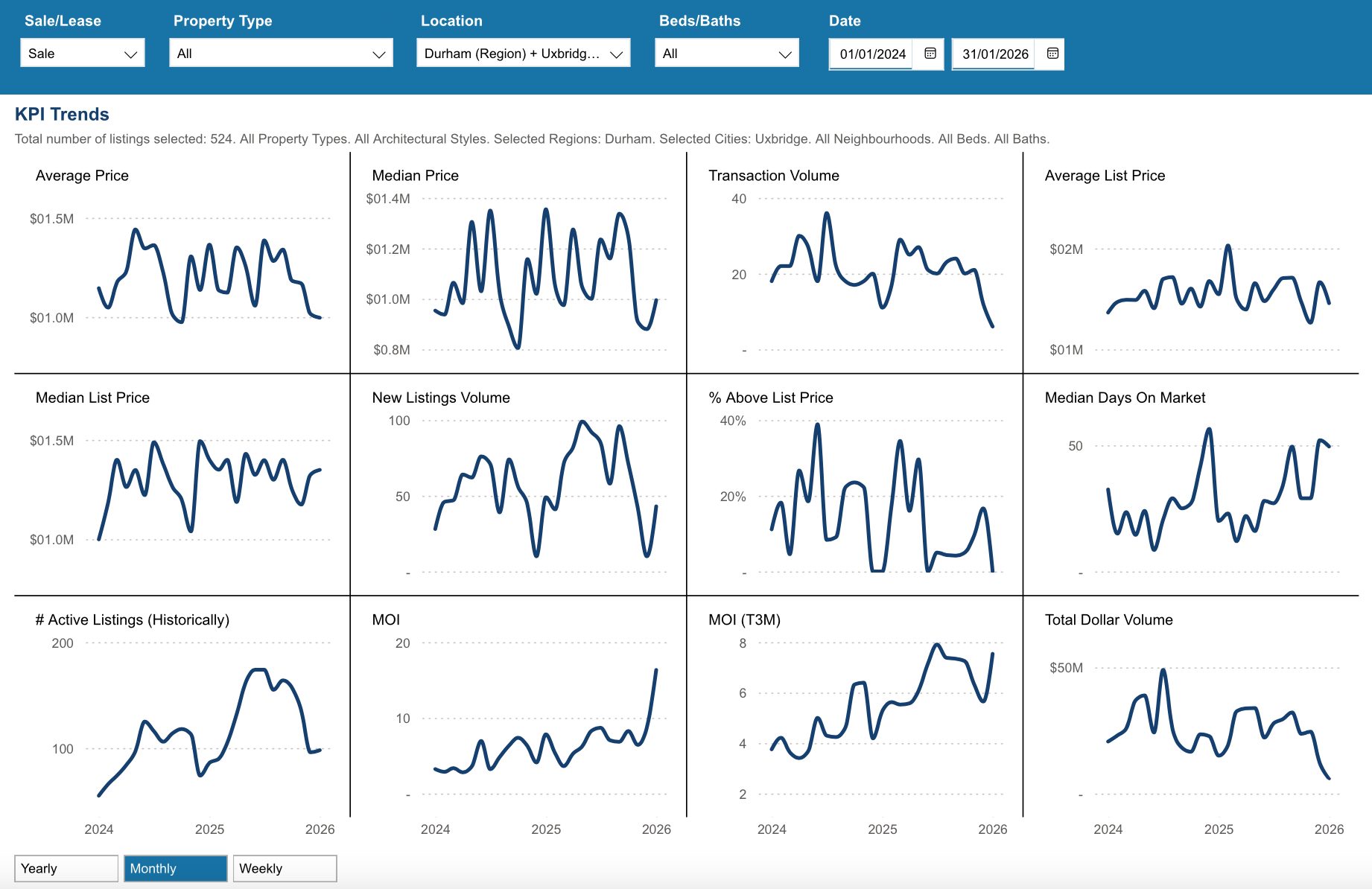Switch to Weekly view
The height and width of the screenshot is (889, 1372).
tap(285, 868)
